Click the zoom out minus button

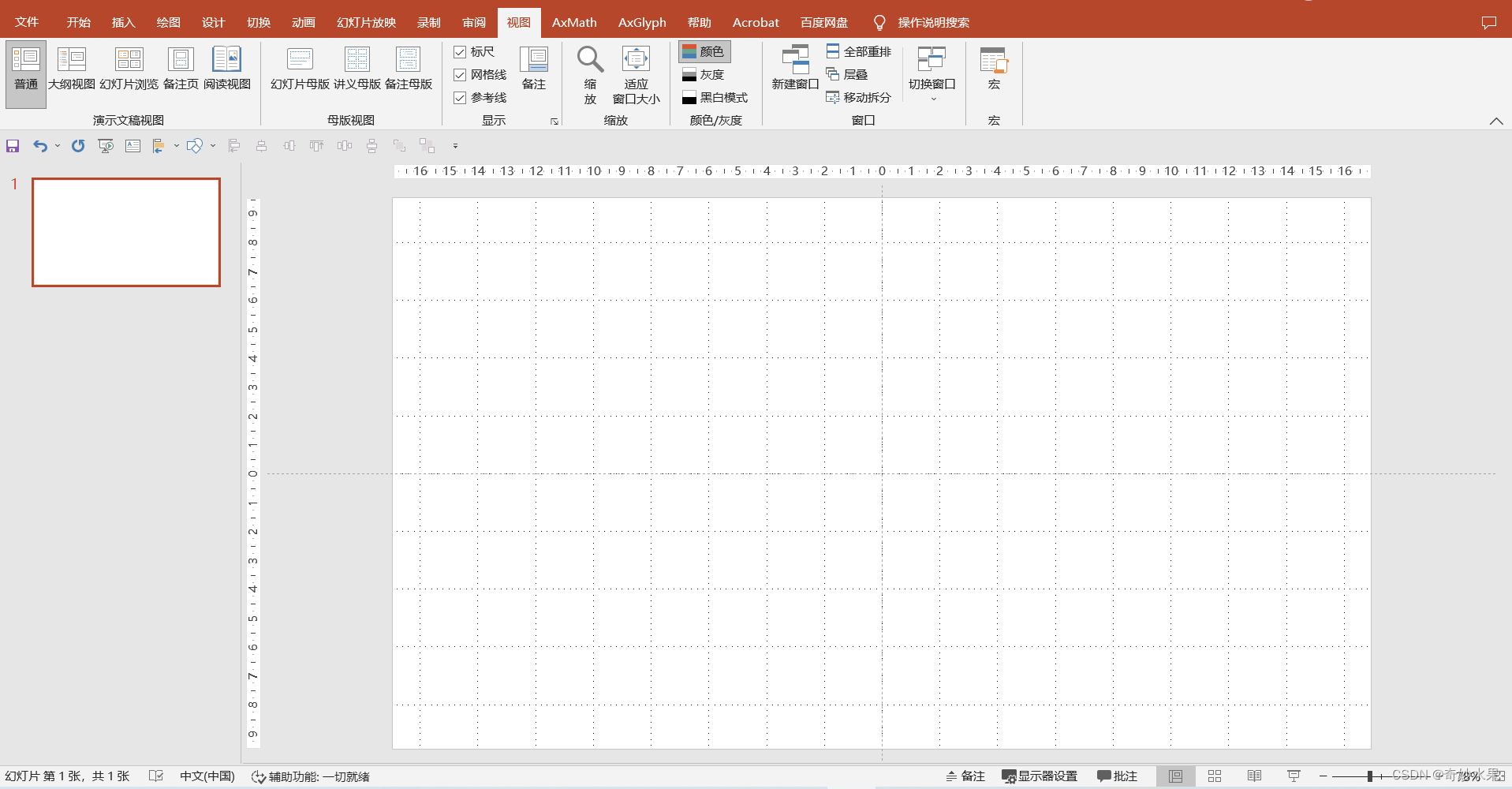(1323, 776)
